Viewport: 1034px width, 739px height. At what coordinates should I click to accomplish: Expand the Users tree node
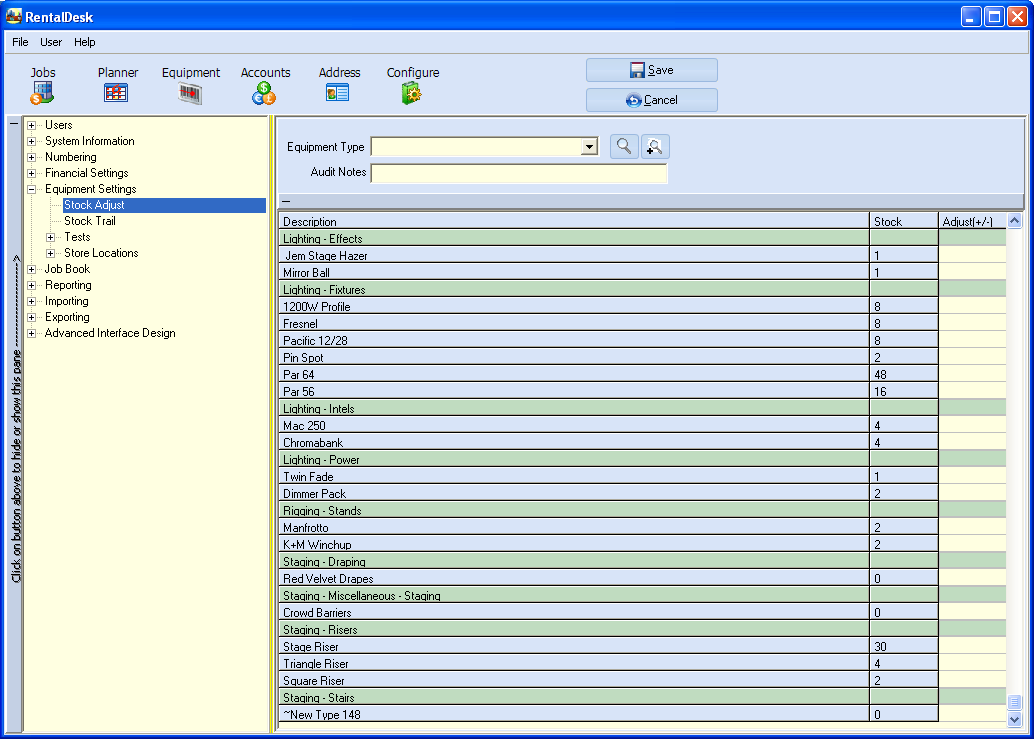click(x=32, y=125)
